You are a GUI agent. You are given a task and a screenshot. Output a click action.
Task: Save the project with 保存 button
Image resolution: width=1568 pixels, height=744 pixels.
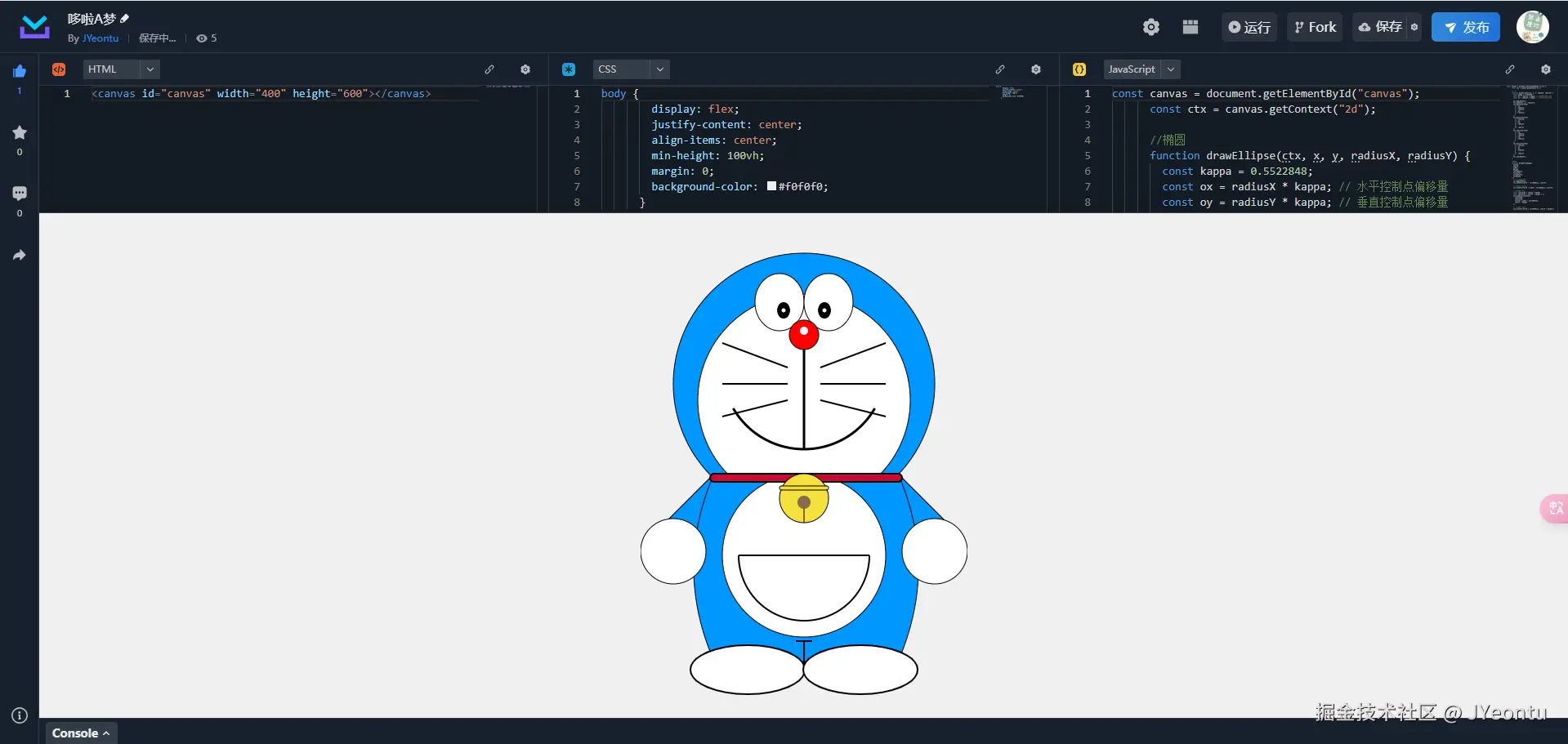tap(1381, 27)
